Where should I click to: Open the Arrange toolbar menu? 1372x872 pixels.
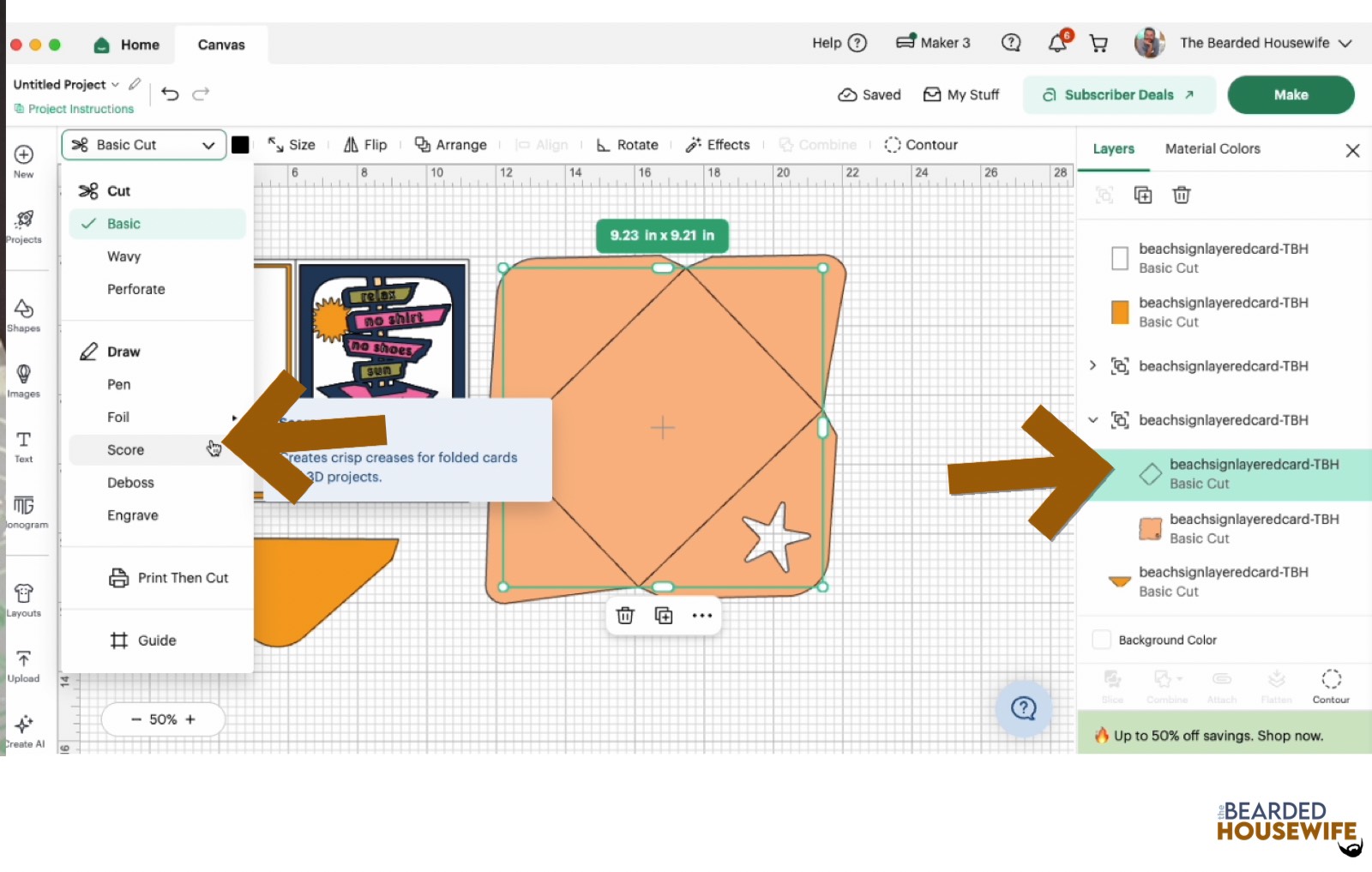[451, 145]
